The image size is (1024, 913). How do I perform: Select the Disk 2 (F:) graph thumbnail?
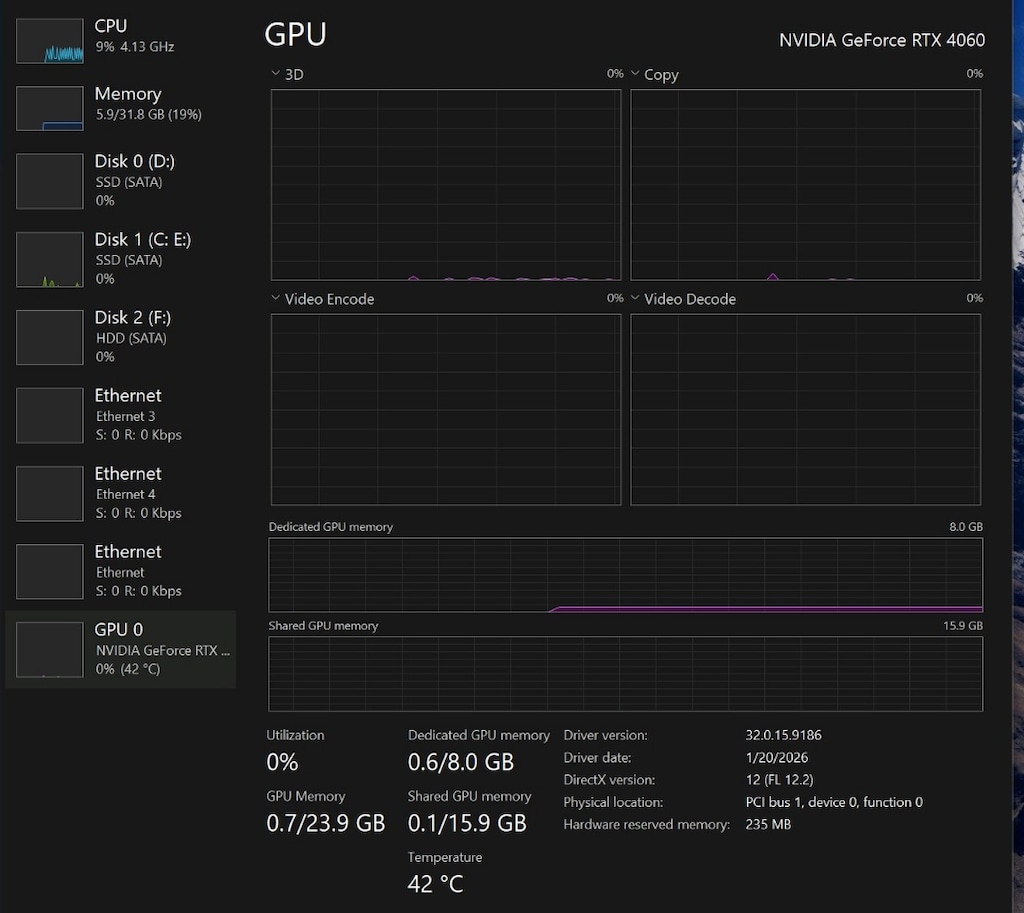(50, 337)
